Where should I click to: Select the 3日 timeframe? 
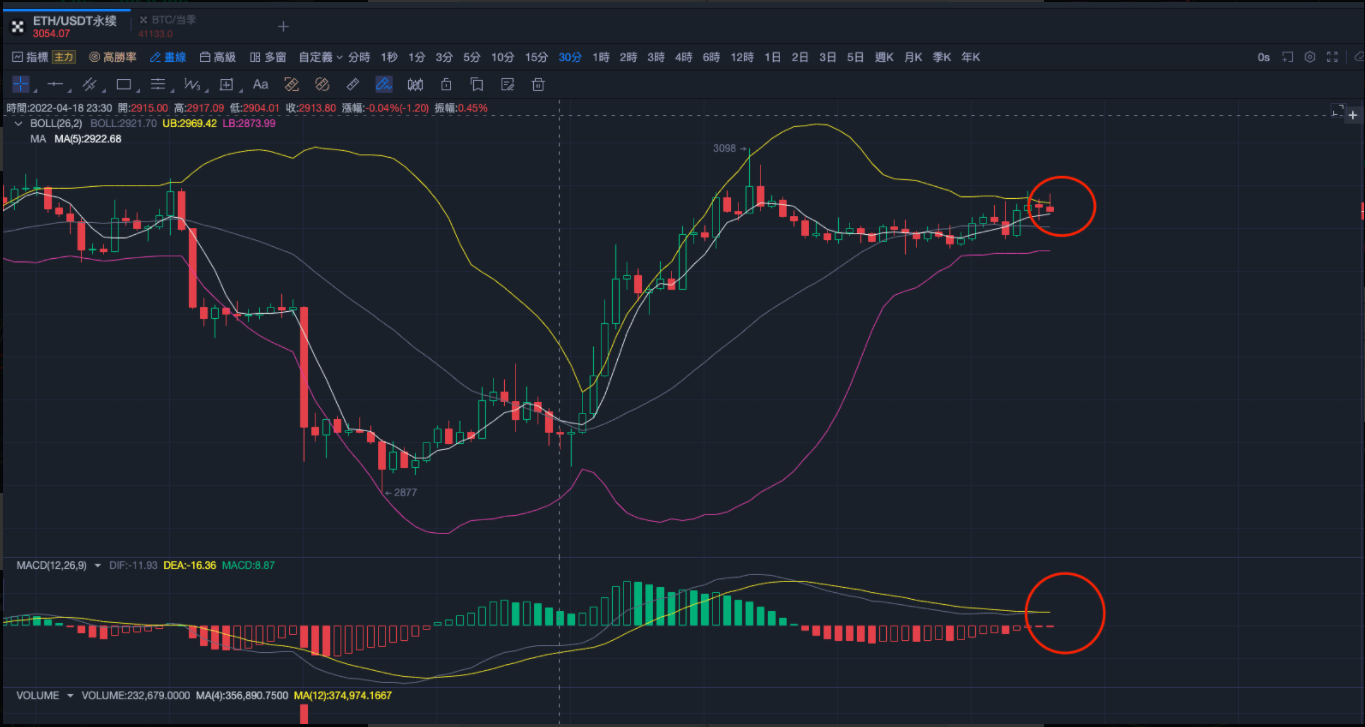tap(828, 57)
